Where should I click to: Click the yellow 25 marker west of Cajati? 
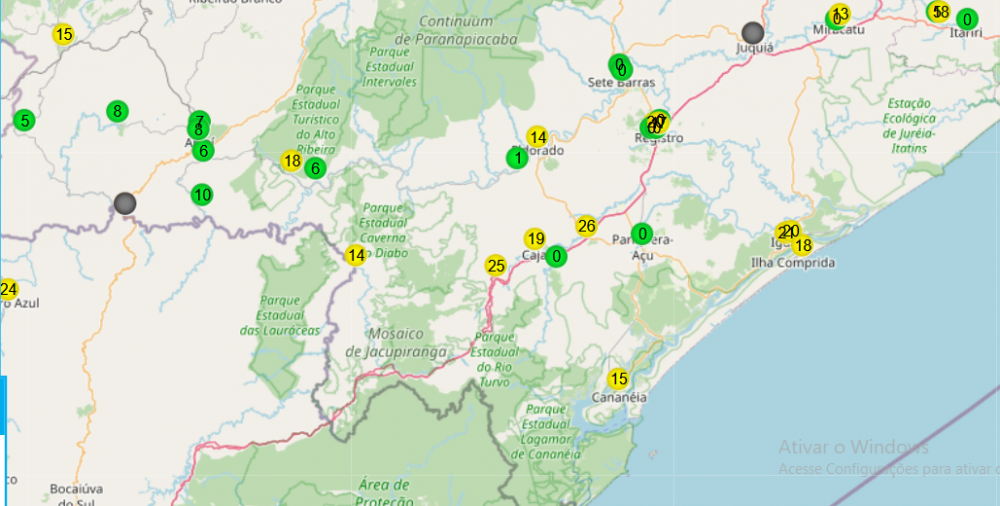[x=496, y=265]
